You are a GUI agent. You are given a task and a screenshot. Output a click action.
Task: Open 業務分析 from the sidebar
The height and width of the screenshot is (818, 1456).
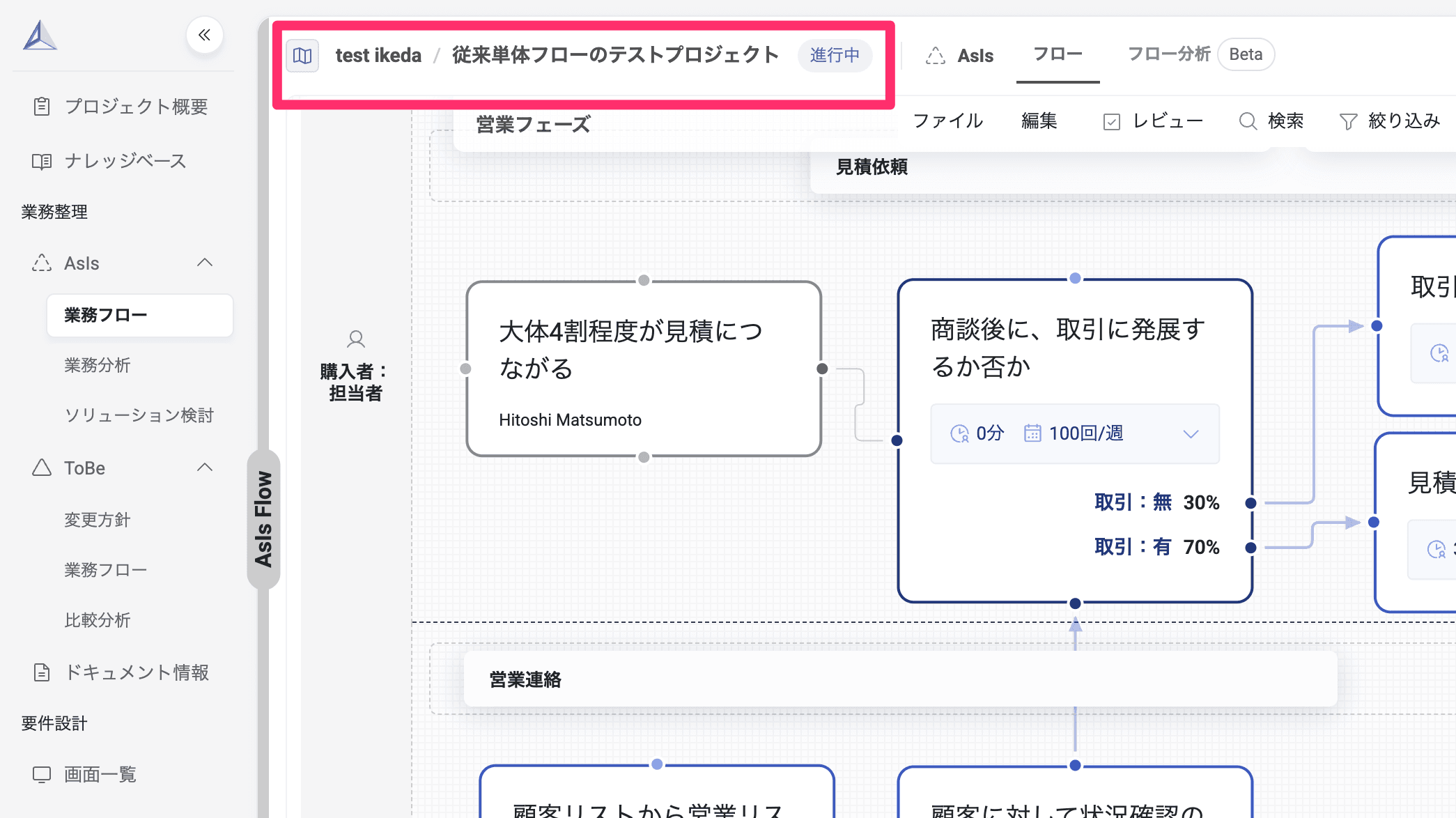point(97,365)
